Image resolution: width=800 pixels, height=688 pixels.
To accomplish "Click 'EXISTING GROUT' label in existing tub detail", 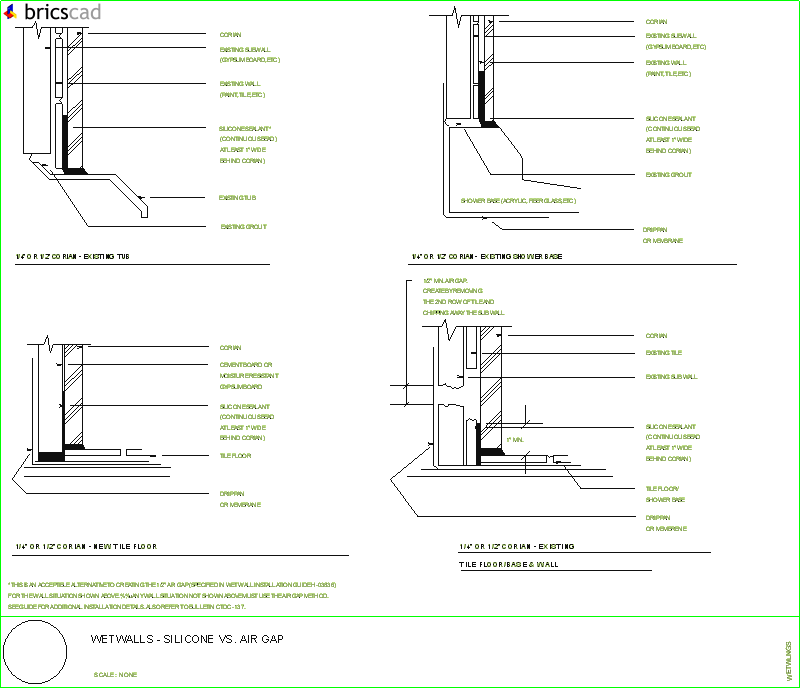I will pyautogui.click(x=243, y=227).
